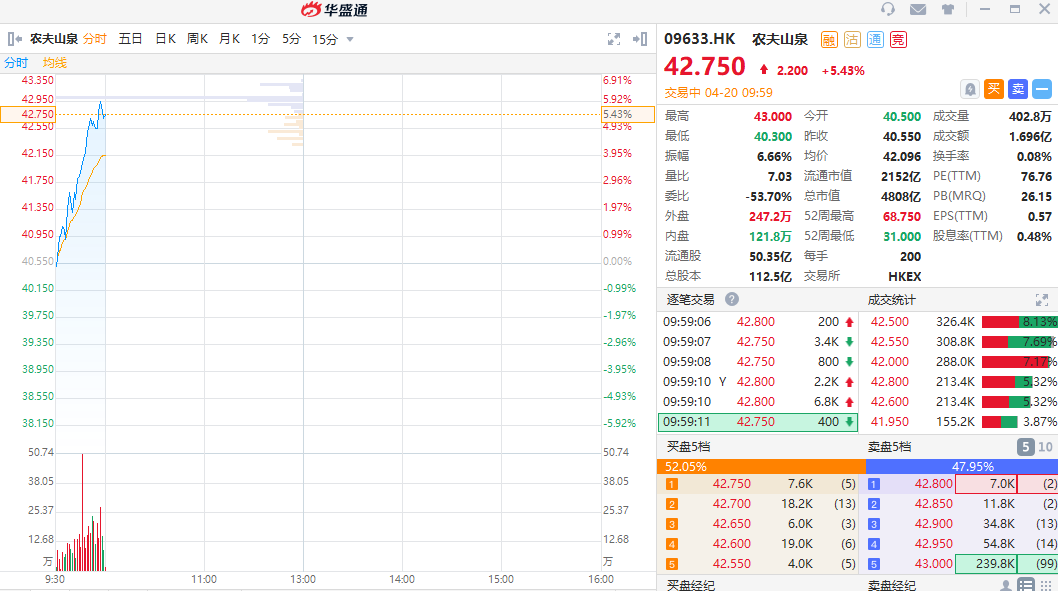The width and height of the screenshot is (1058, 591).
Task: Open help for 逐笔交易
Action: click(x=731, y=299)
